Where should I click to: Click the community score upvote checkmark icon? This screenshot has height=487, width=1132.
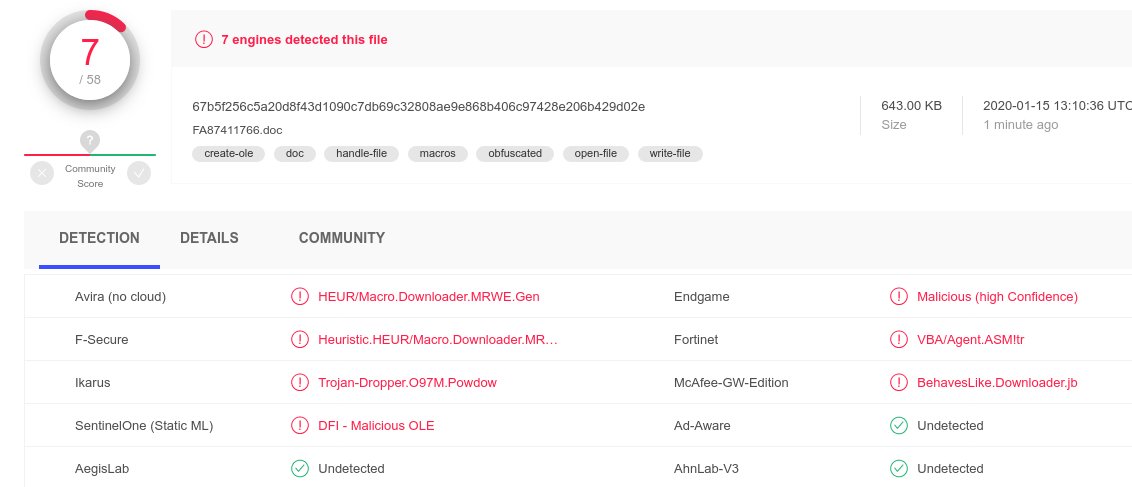click(x=139, y=173)
